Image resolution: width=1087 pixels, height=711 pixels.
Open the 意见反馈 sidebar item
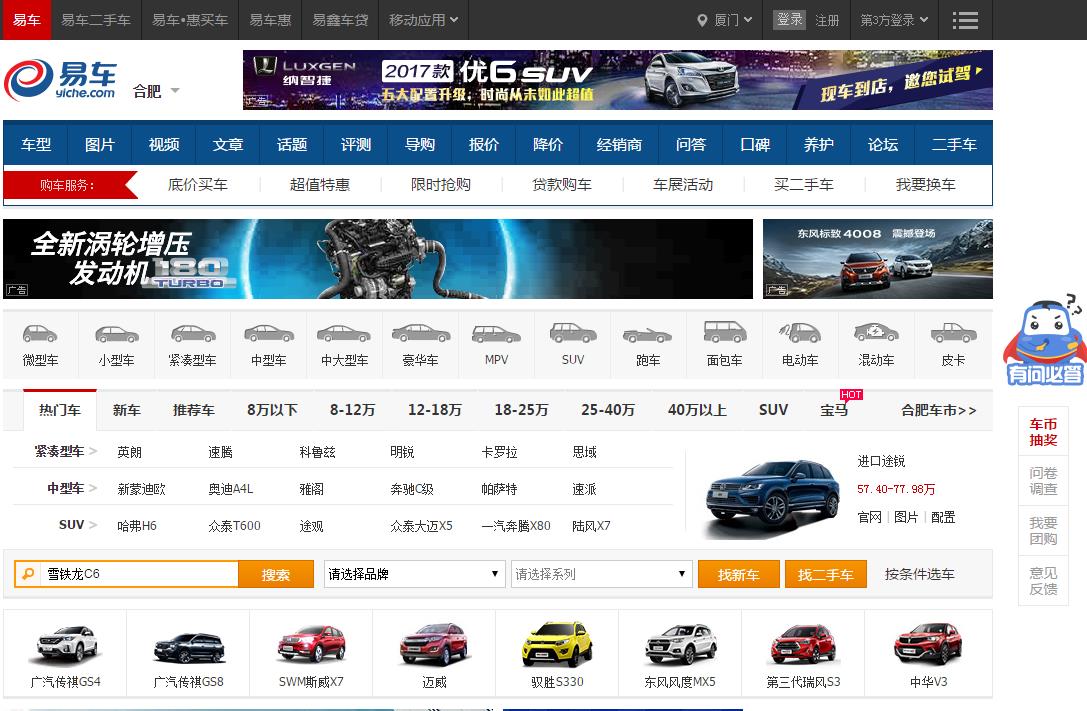(1043, 581)
